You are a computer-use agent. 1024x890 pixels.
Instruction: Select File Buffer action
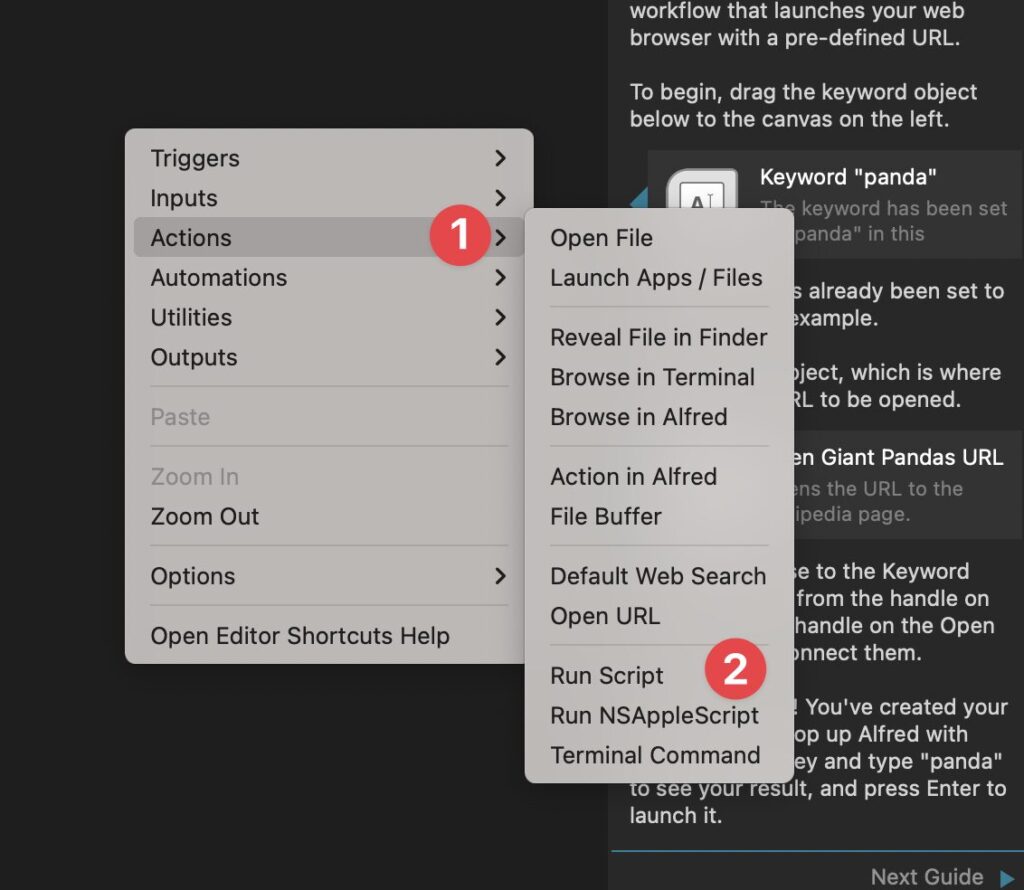[659, 517]
